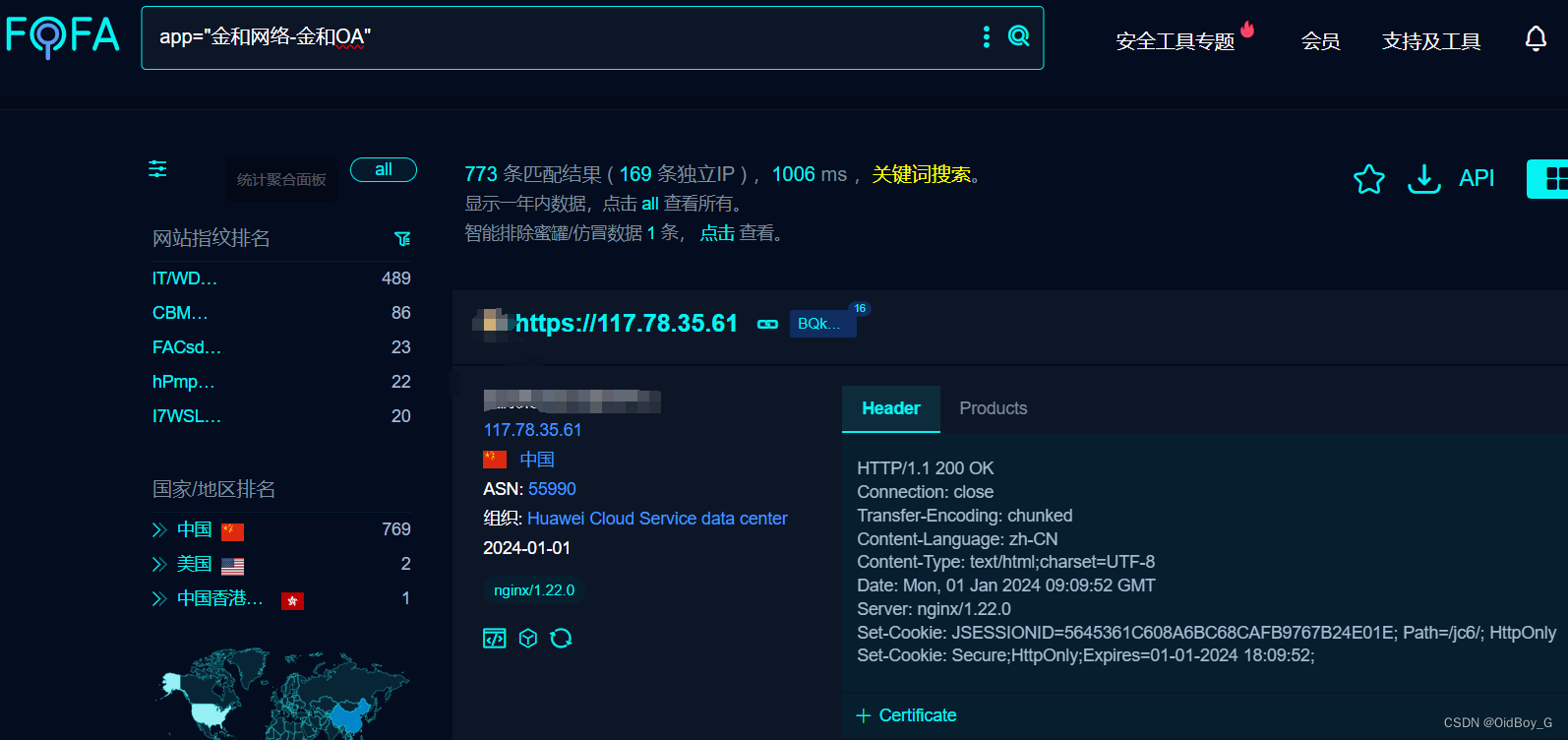This screenshot has width=1568, height=740.
Task: Click the Server: nginx/1.22.0 header line
Action: [934, 609]
